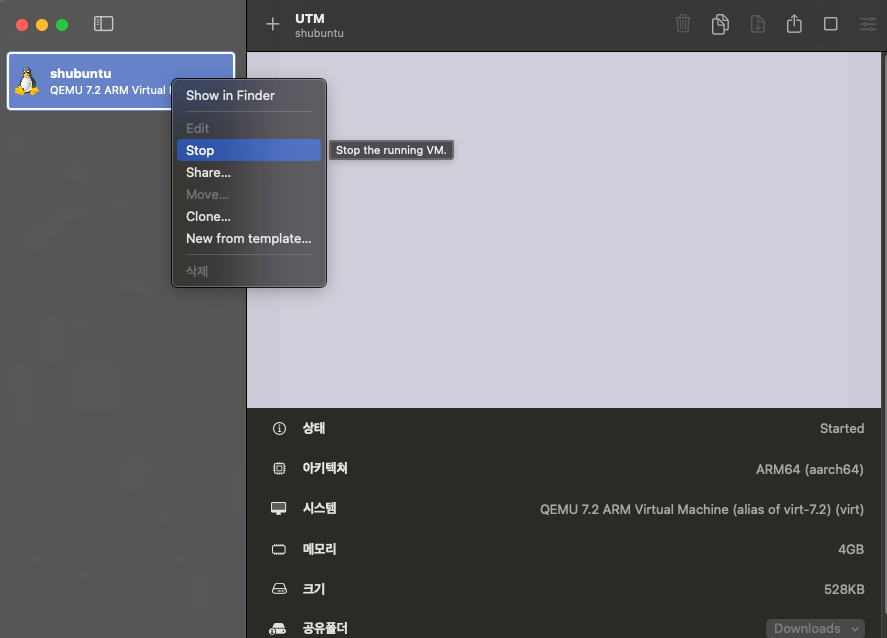Click the move/download document toolbar icon
The image size is (887, 638).
point(757,24)
